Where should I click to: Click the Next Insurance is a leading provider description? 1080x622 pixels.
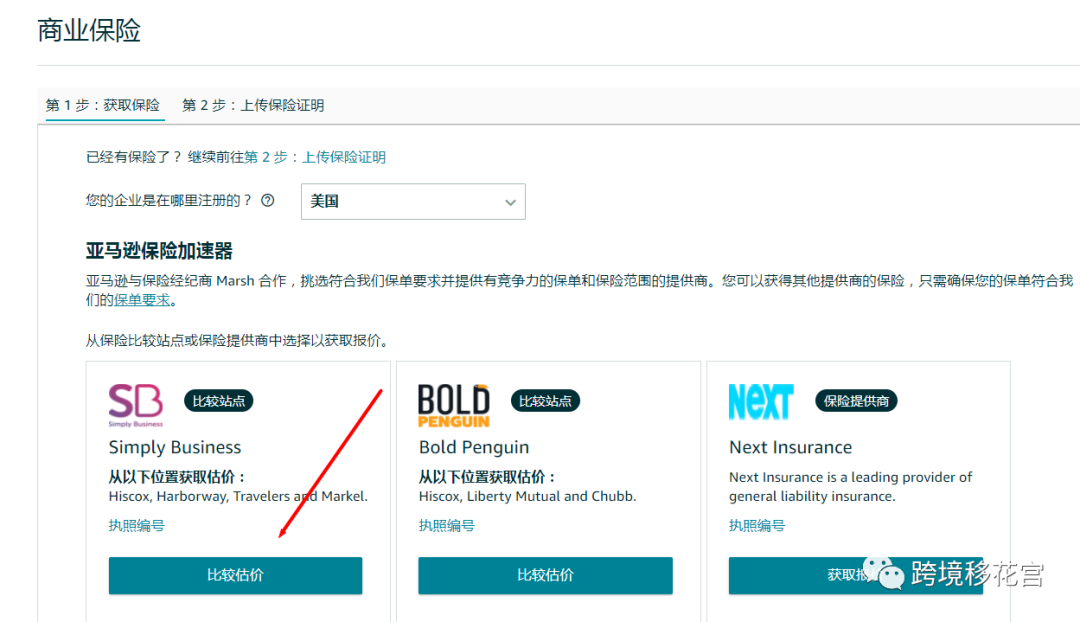(x=851, y=486)
